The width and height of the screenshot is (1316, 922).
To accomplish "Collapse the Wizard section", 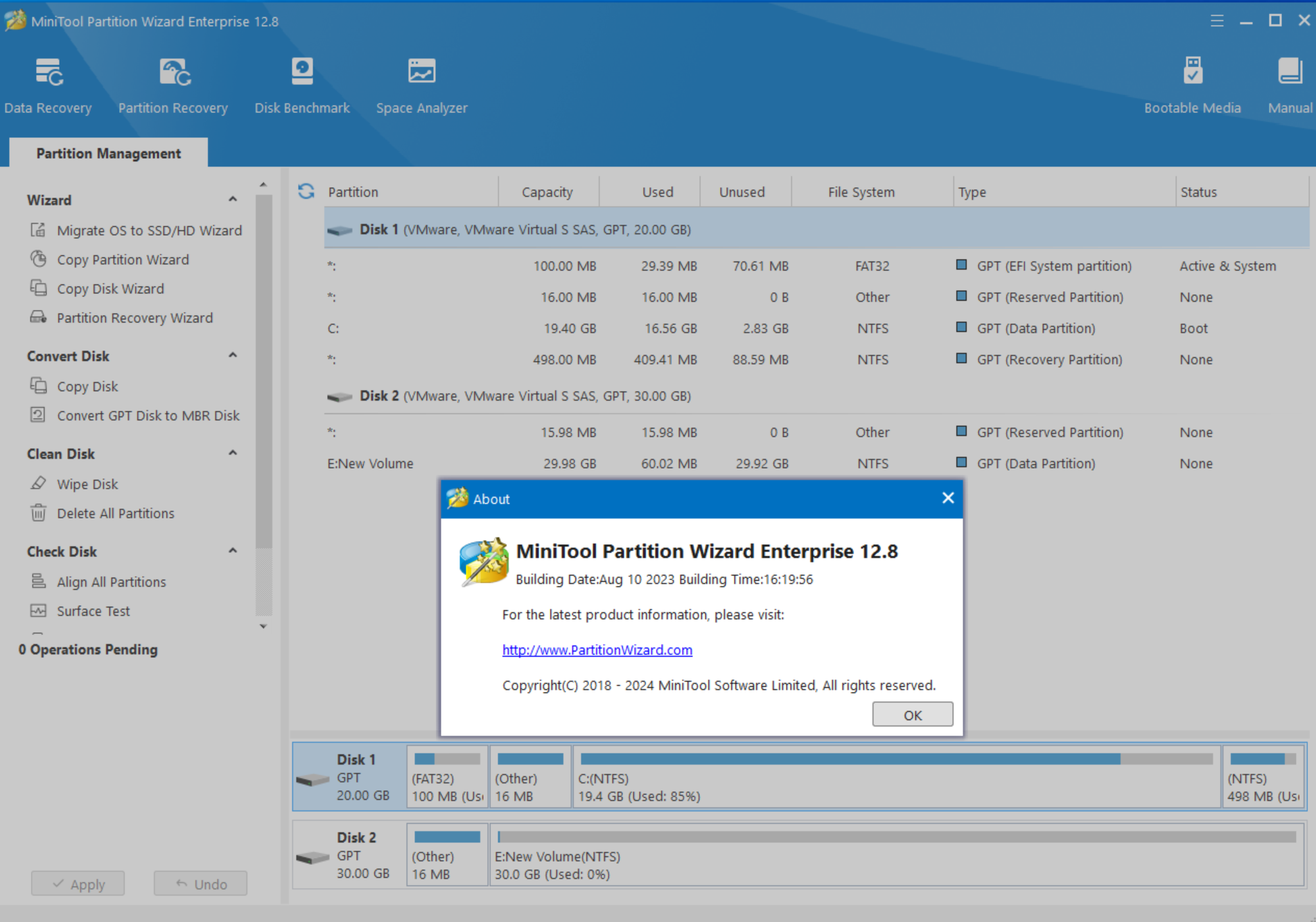I will coord(233,200).
